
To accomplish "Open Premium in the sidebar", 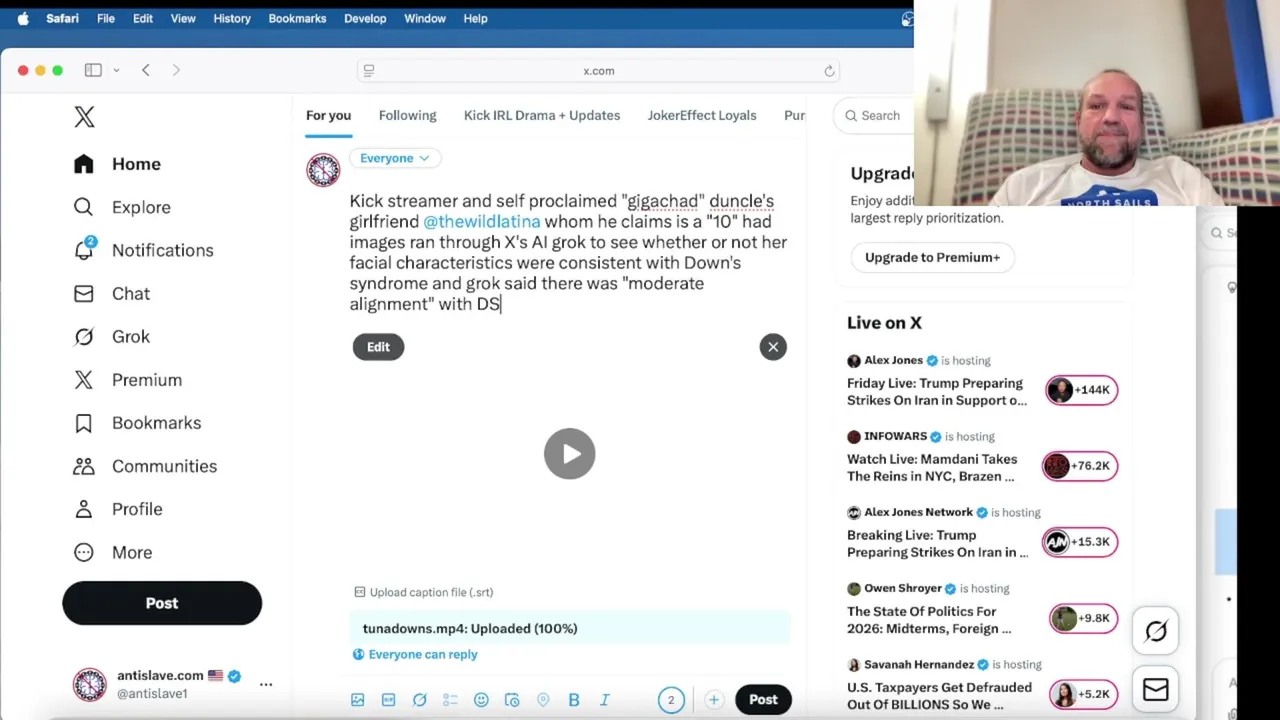I will coord(128,380).
